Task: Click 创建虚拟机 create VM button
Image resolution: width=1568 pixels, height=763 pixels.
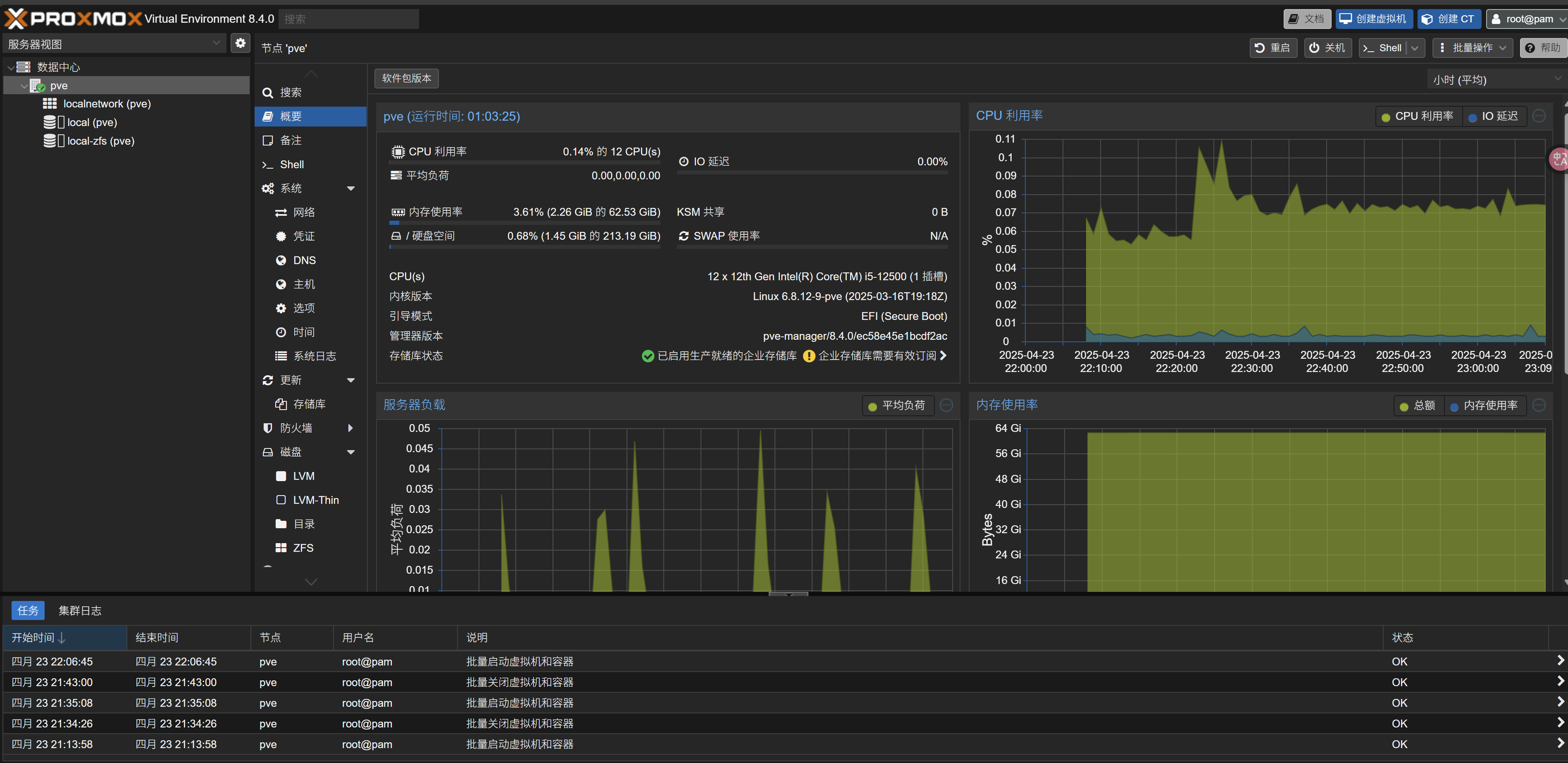Action: click(x=1375, y=19)
